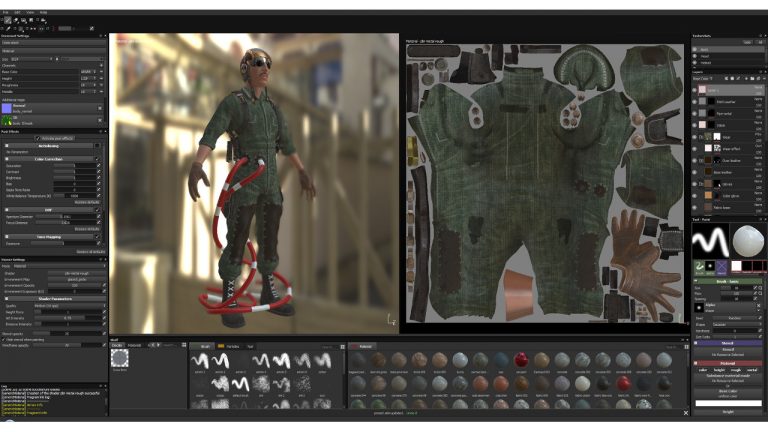Remove the Metallic channel
Screen dimensions: 768x432
(x=101, y=92)
